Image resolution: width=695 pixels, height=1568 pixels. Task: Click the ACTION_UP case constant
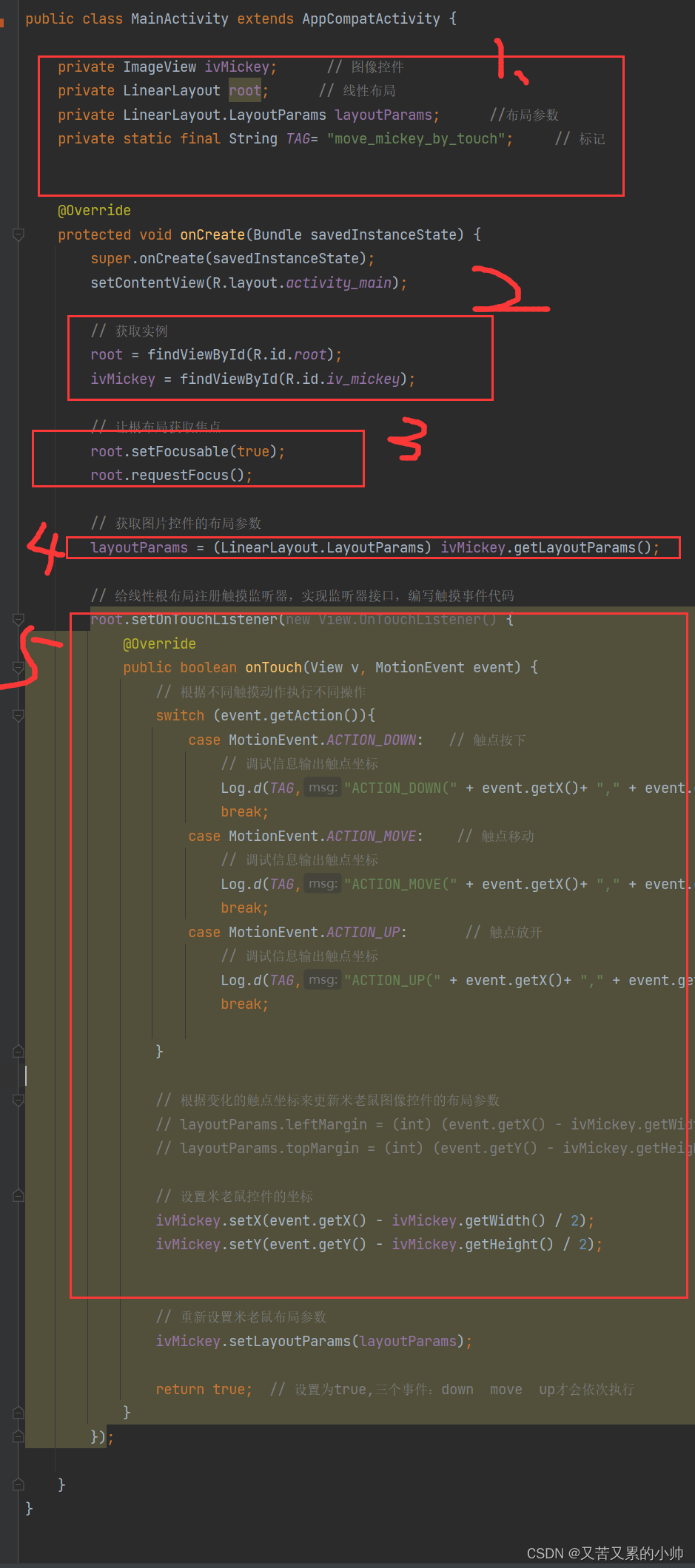[363, 933]
